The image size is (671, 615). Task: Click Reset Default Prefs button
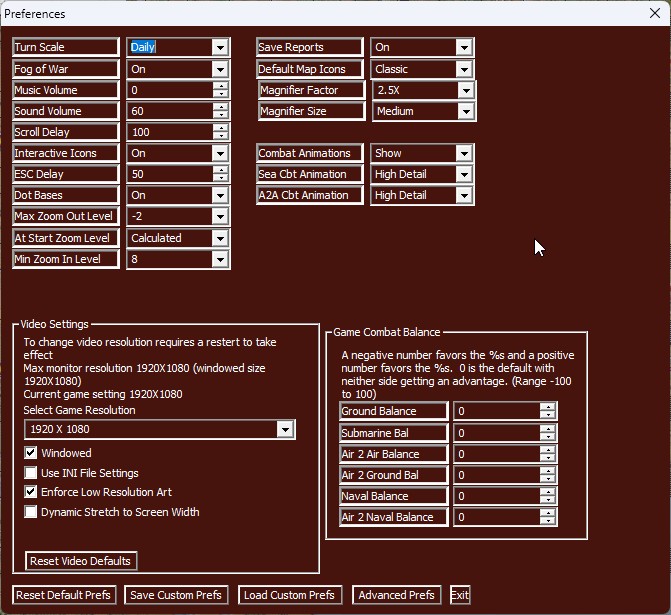(x=64, y=595)
